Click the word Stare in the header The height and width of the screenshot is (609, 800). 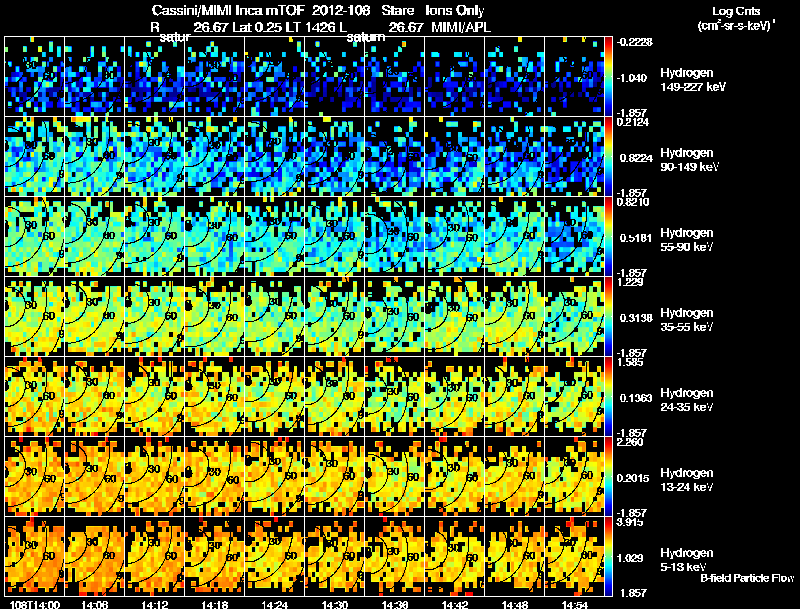[x=397, y=11]
